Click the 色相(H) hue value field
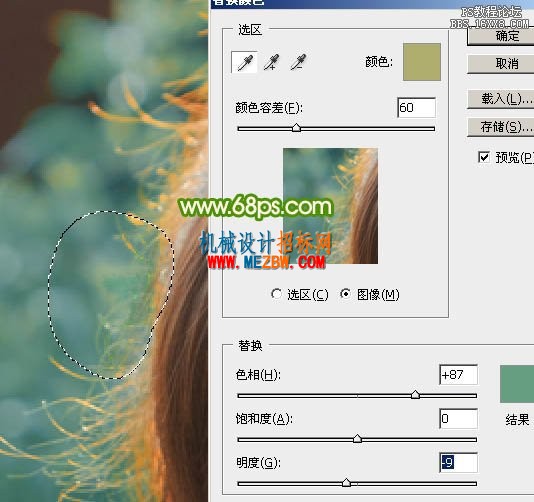534x502 pixels. [x=458, y=375]
